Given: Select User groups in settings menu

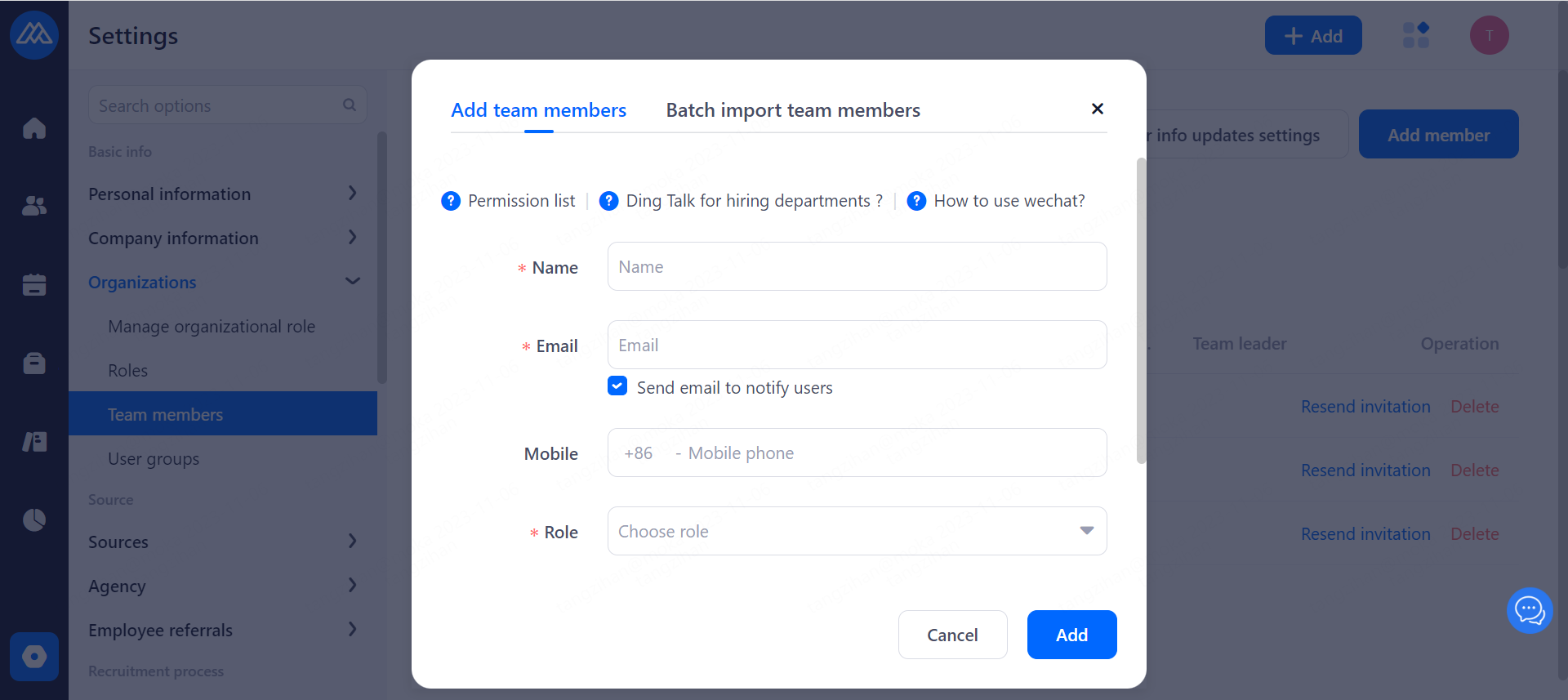Looking at the screenshot, I should click(154, 458).
